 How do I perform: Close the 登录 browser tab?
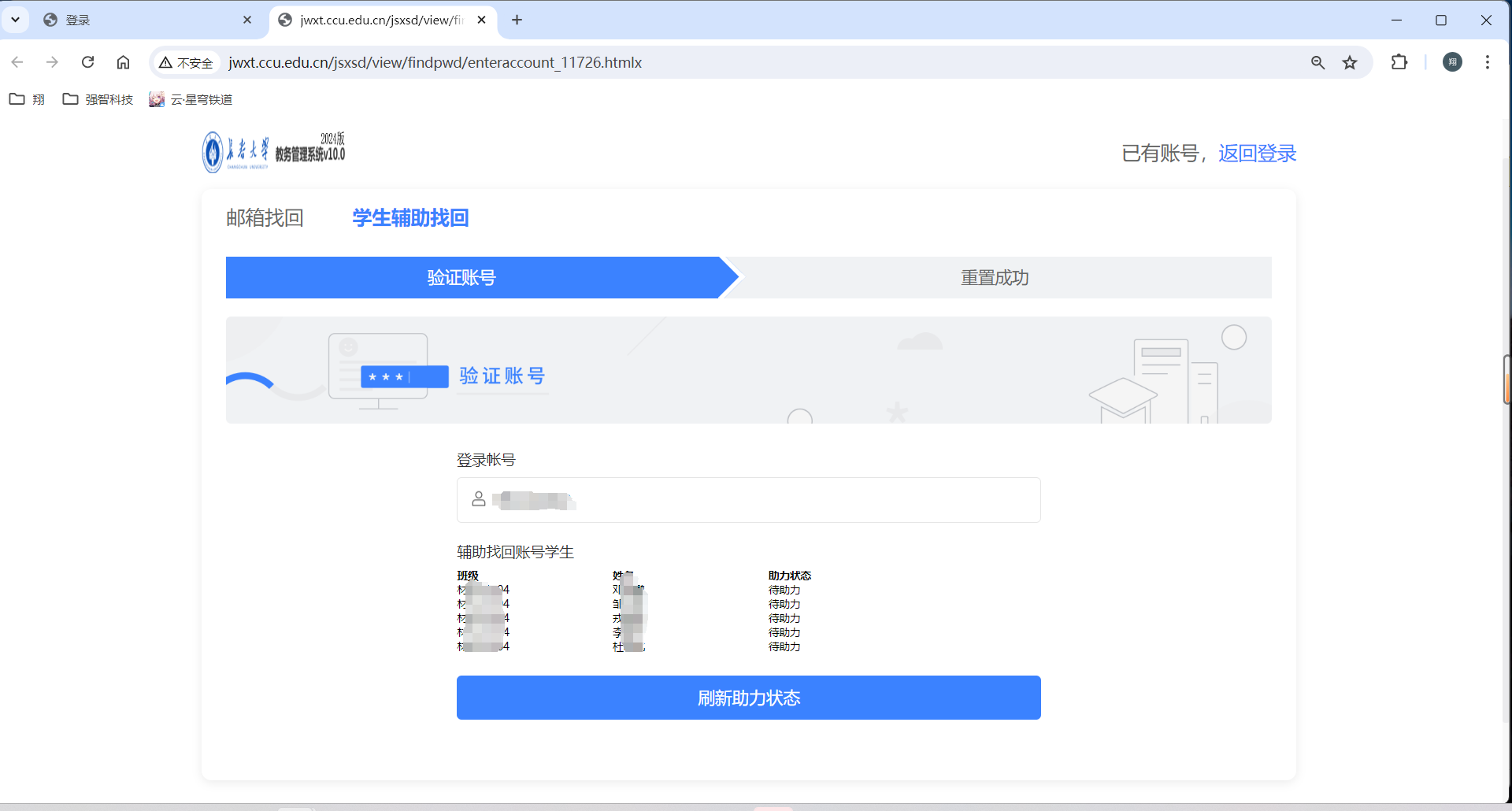pos(247,20)
